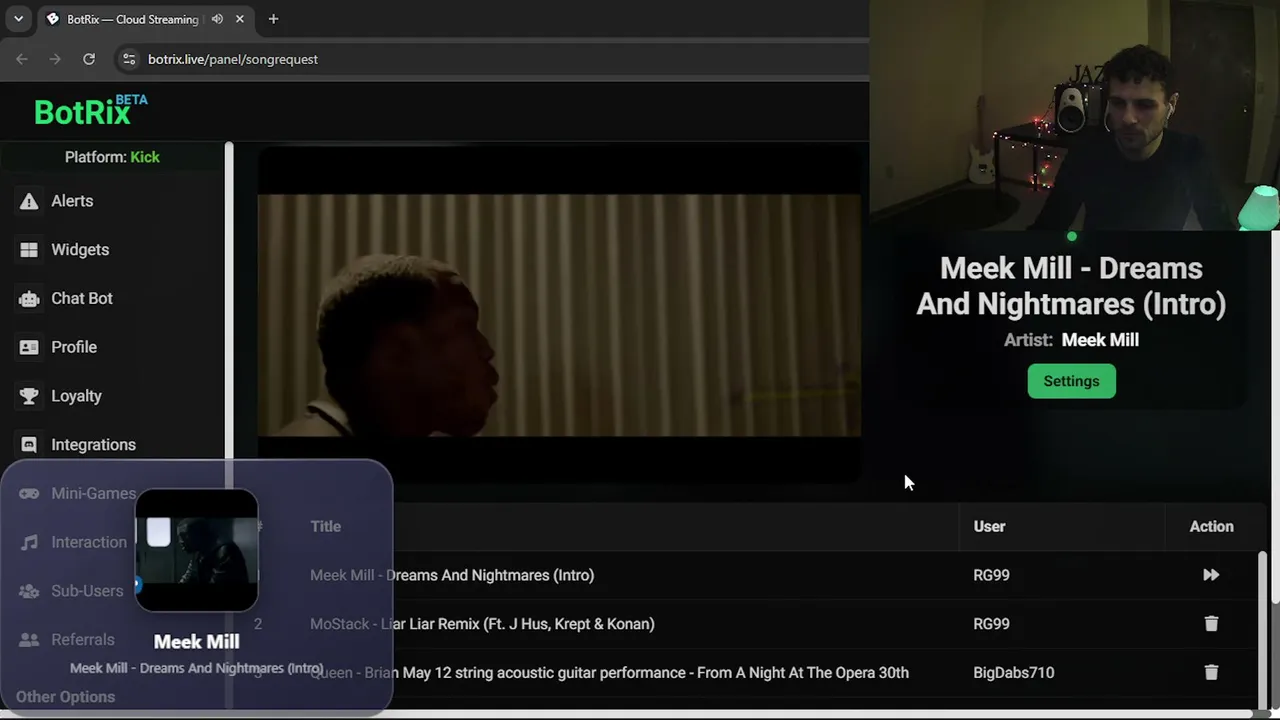Click user BigDabs710 in the queue
This screenshot has height=720, width=1280.
coord(1013,673)
